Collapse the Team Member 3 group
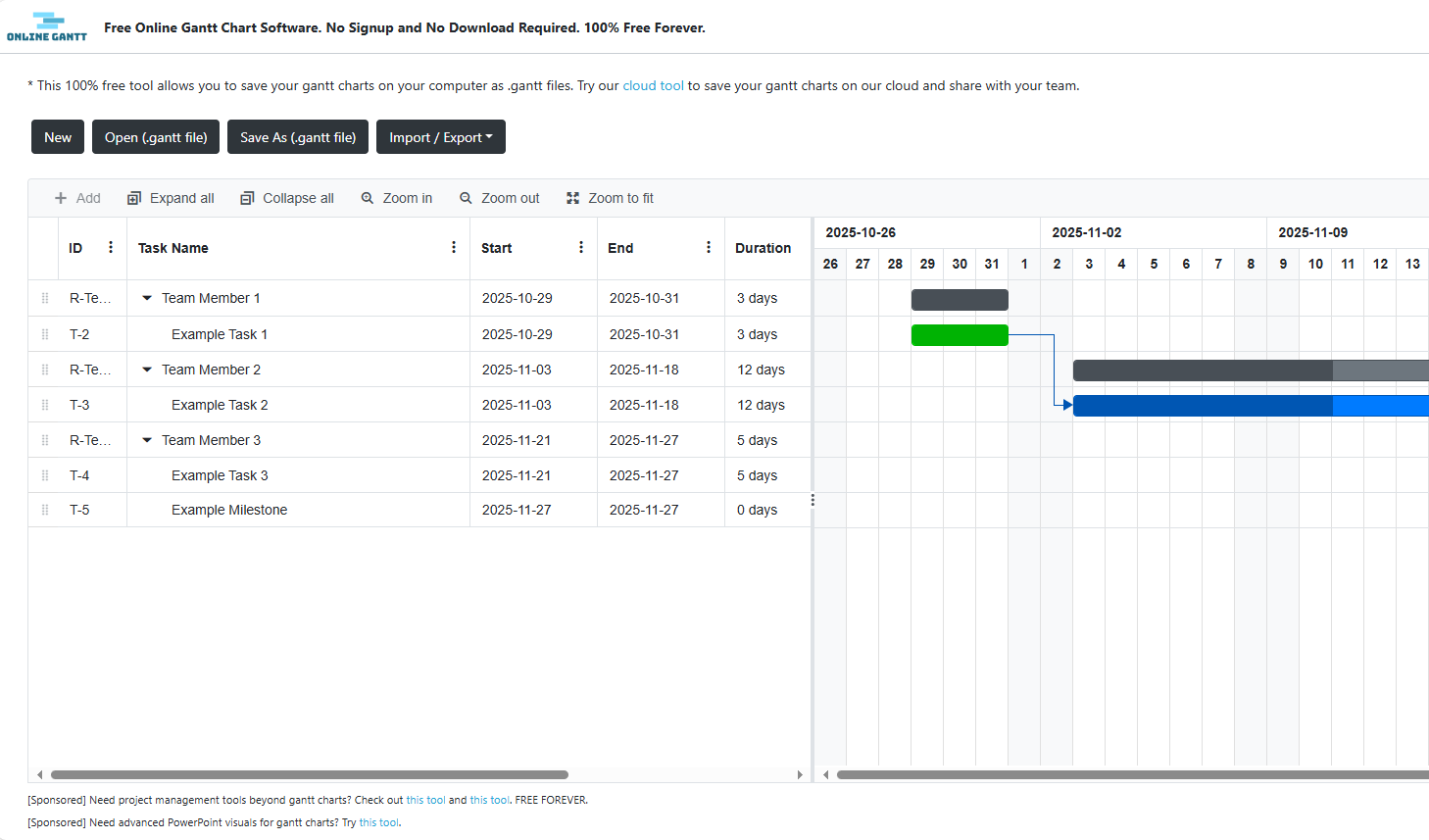1429x840 pixels. (146, 439)
